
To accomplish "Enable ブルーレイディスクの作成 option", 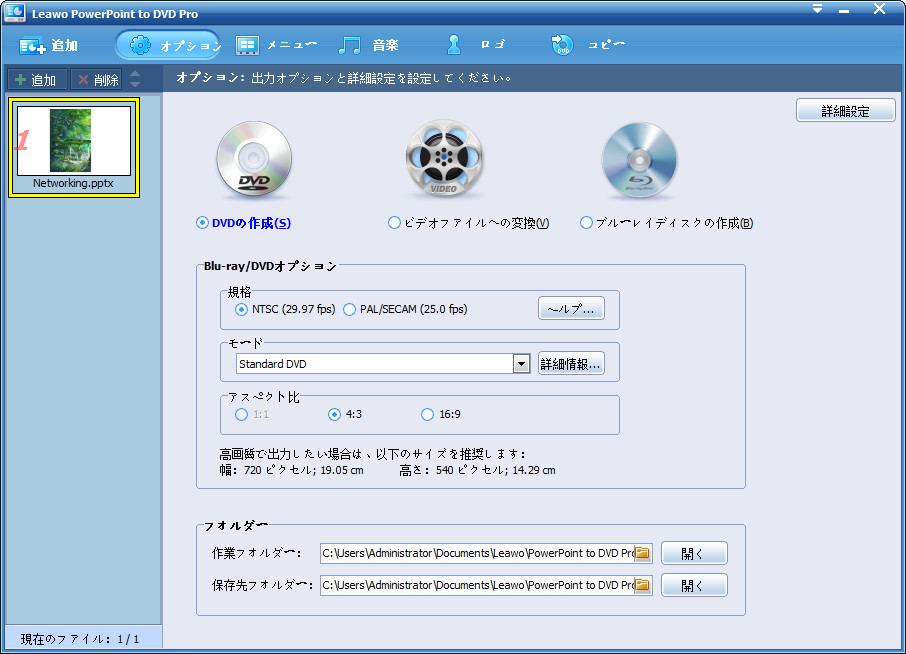I will [587, 224].
